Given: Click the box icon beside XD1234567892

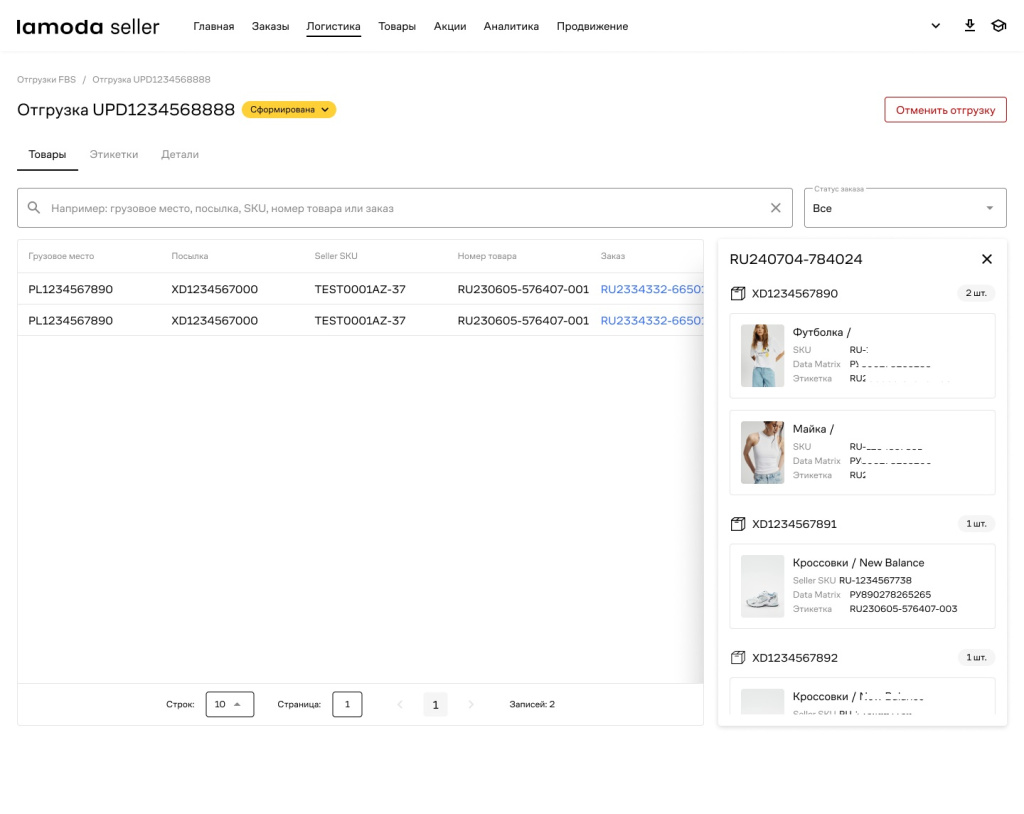Looking at the screenshot, I should click(739, 658).
